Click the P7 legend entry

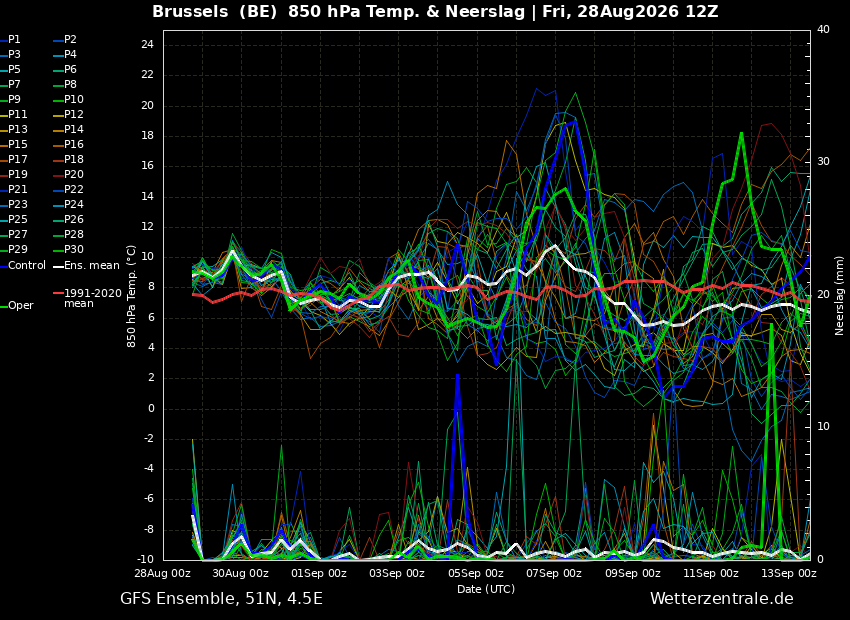pyautogui.click(x=11, y=85)
